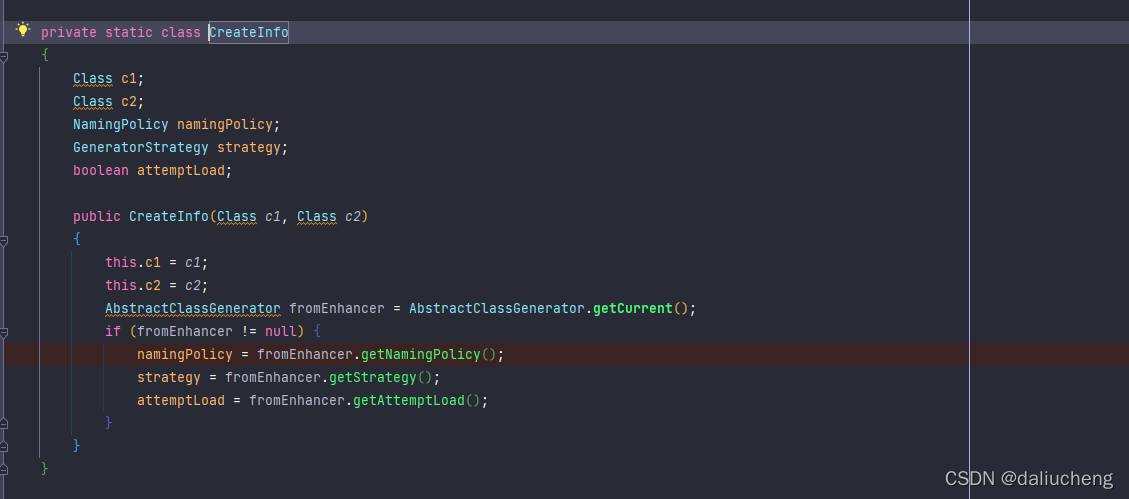Screen dimensions: 1129x499
Task: Click 'this' on the 'this.c2 = c2' line
Action: tap(121, 286)
